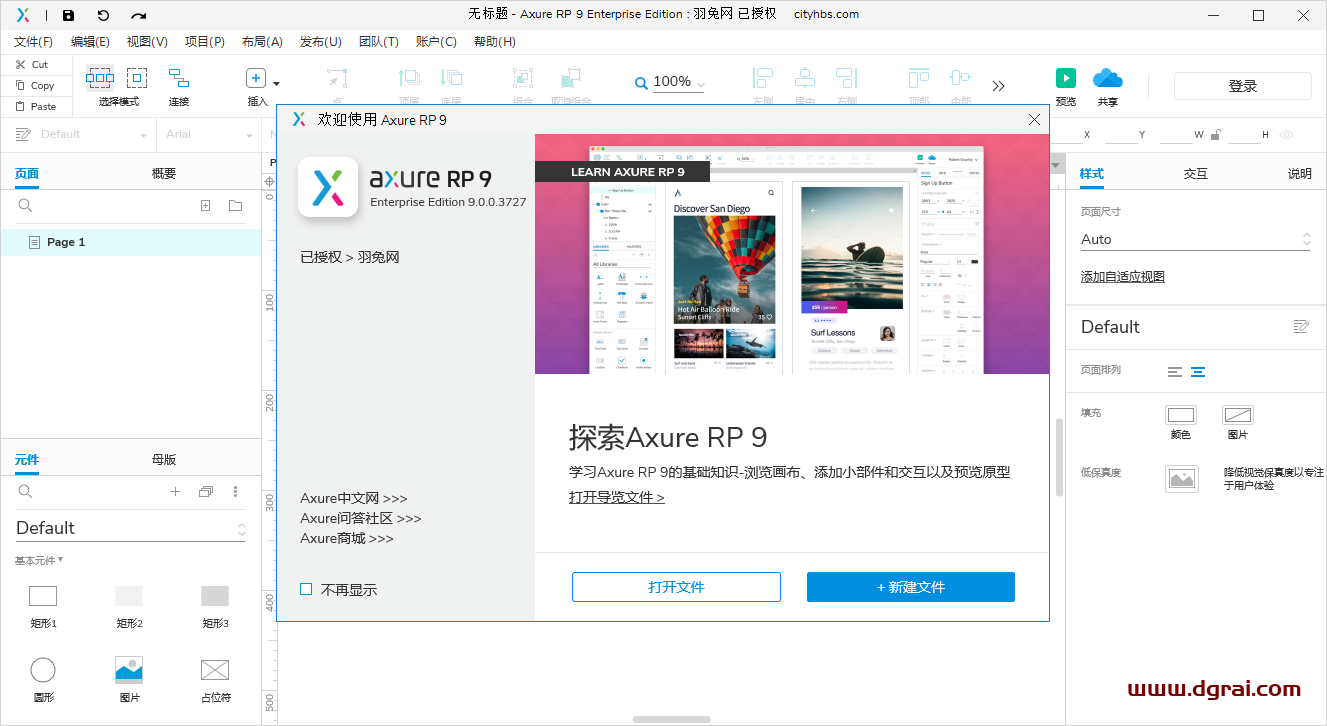Open sharing with the 共享 cloud icon
The image size is (1327, 726).
point(1107,77)
